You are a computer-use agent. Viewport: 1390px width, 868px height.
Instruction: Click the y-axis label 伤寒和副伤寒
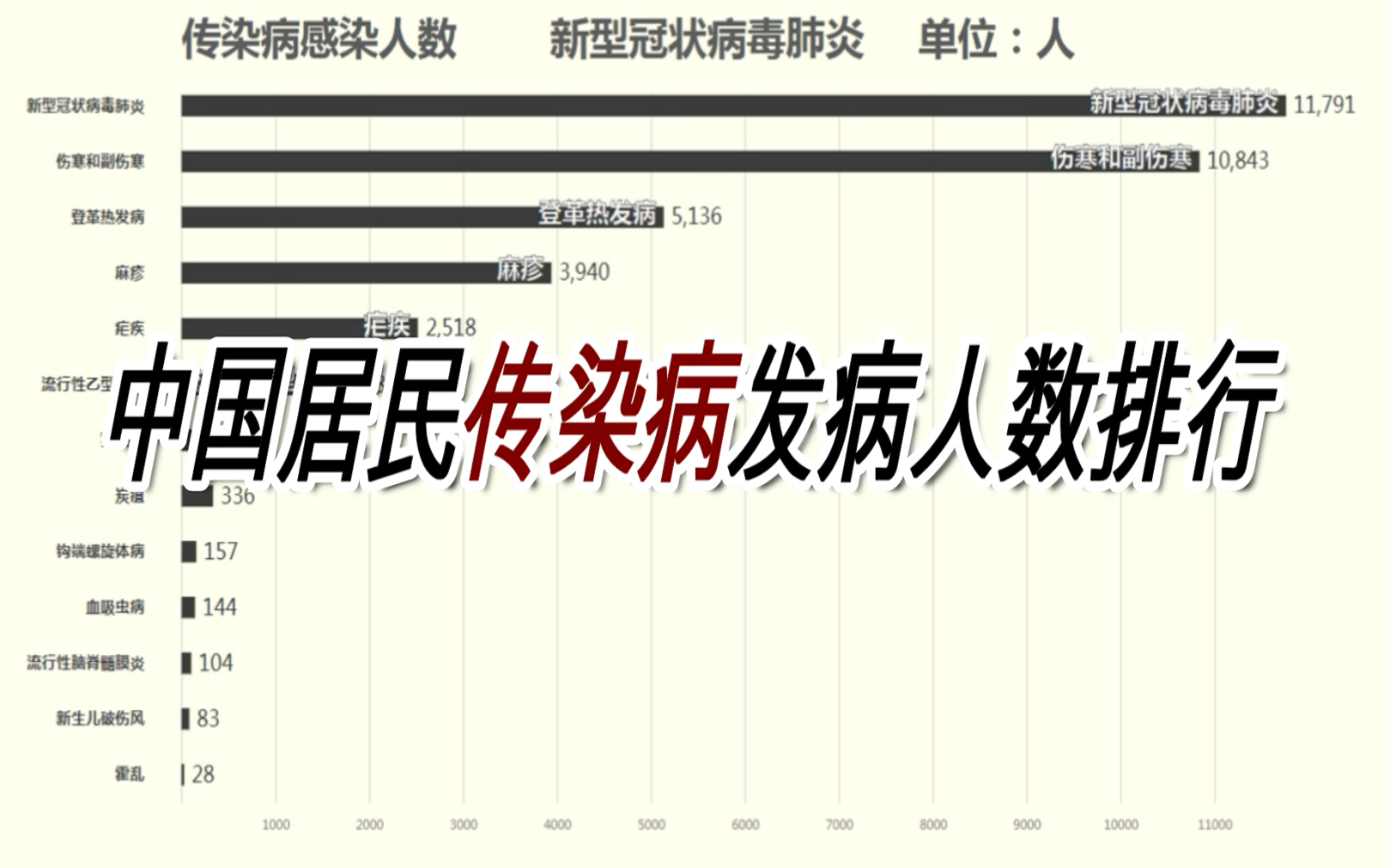100,161
